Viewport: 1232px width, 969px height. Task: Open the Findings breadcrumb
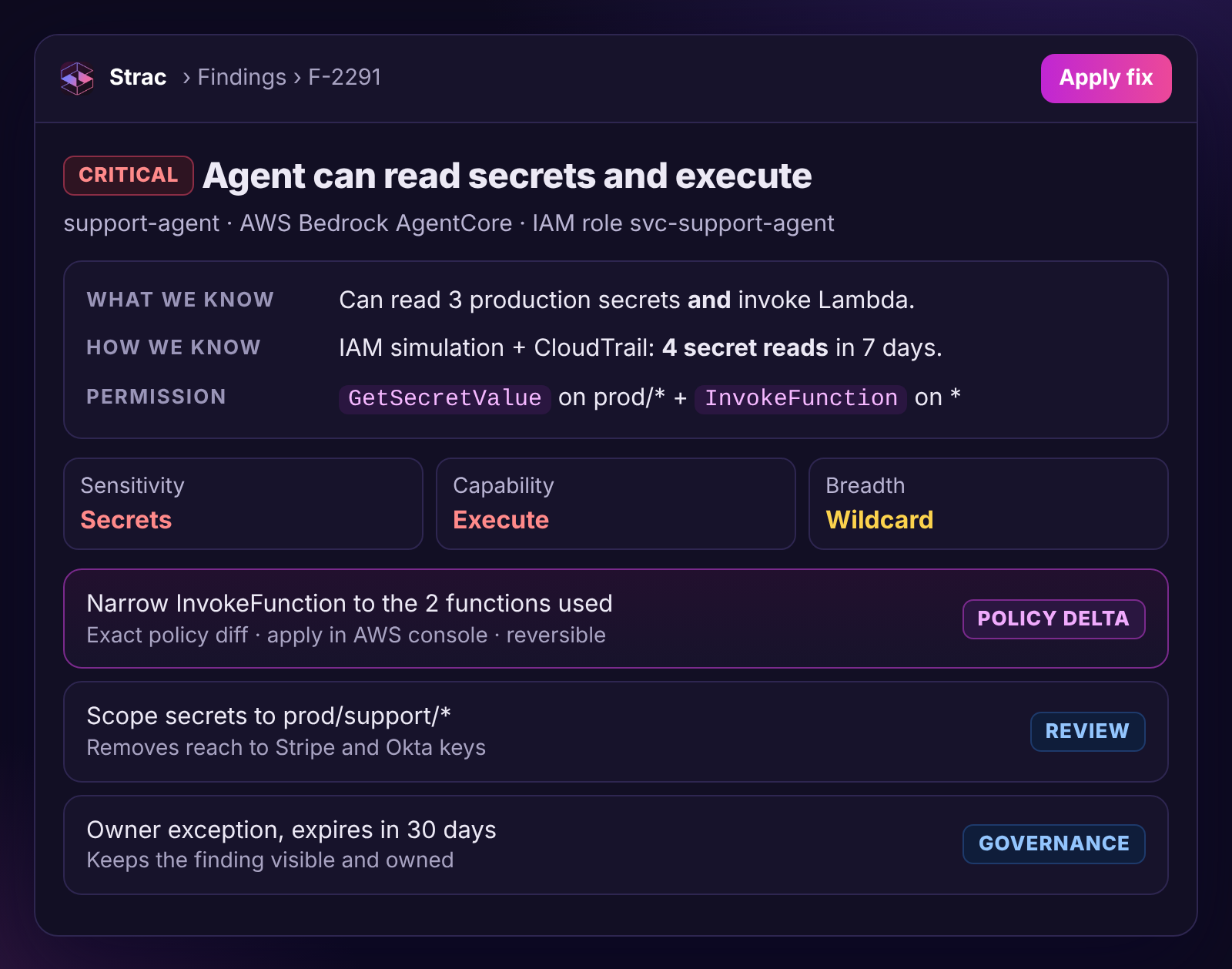pos(242,77)
